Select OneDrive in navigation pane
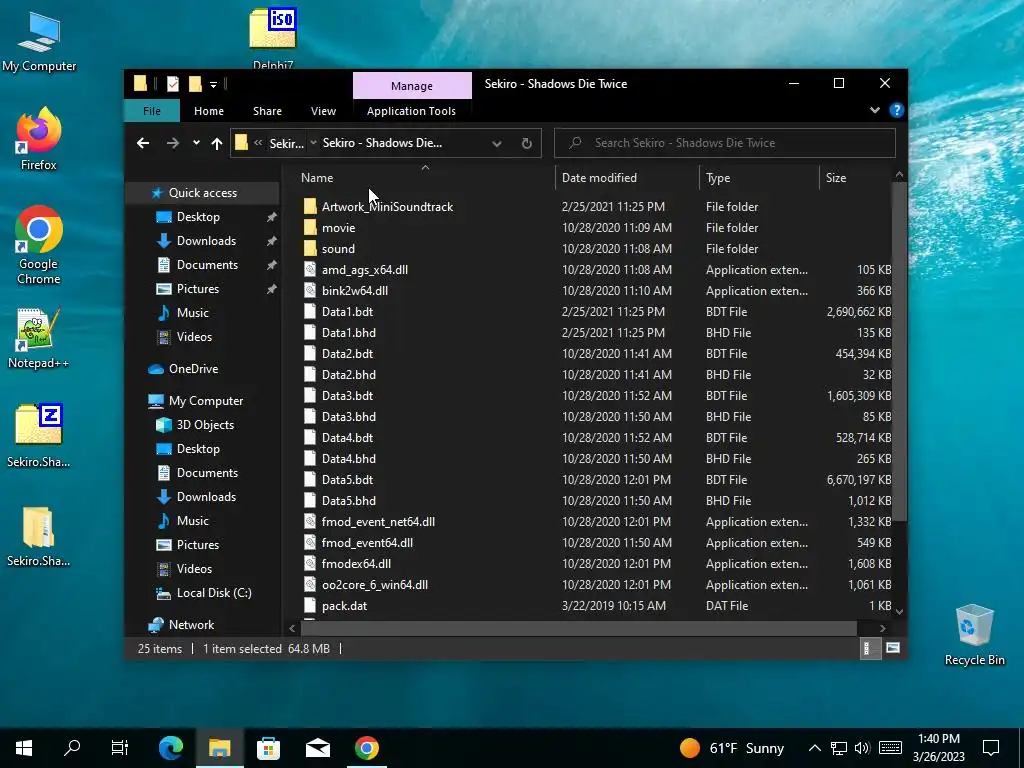 (193, 369)
